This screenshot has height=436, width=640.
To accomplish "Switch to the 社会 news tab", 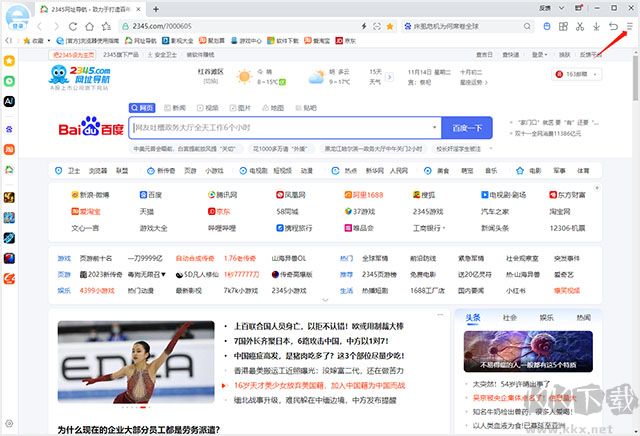I will pos(510,317).
